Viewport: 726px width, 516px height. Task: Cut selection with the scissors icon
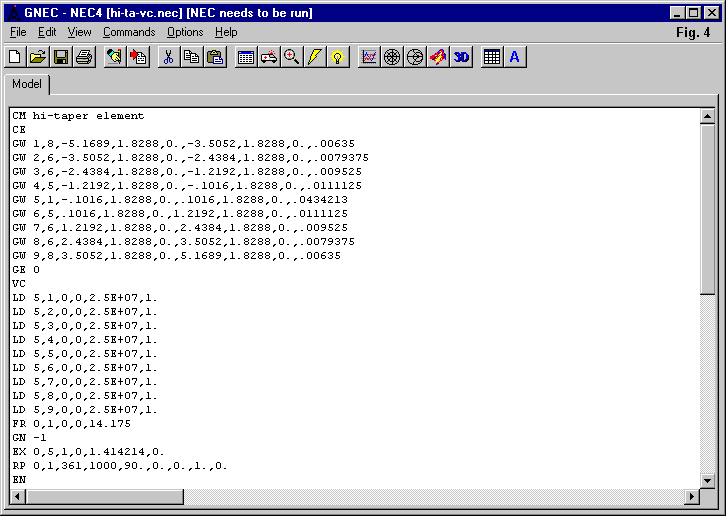point(168,57)
